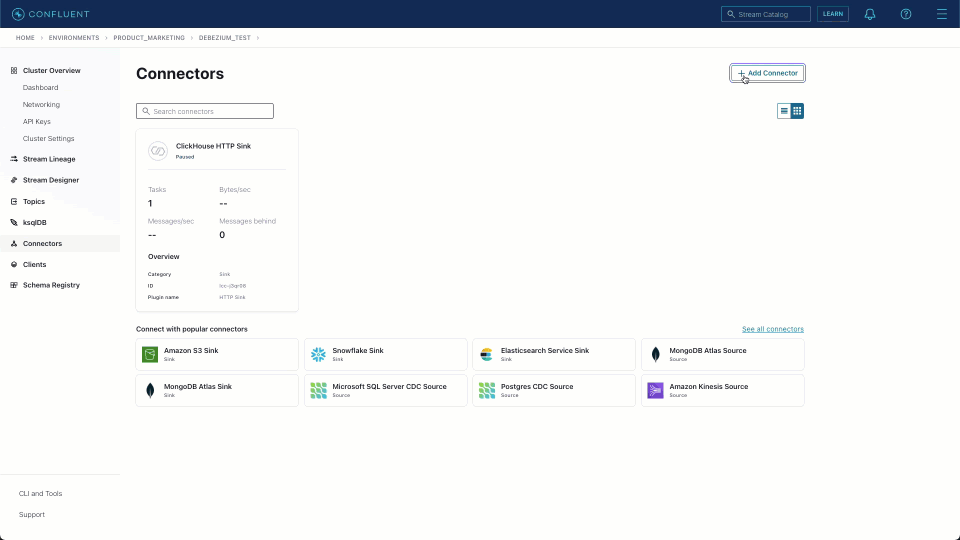Screen dimensions: 960x540
Task: Open API Keys in the sidebar
Action: click(x=37, y=122)
